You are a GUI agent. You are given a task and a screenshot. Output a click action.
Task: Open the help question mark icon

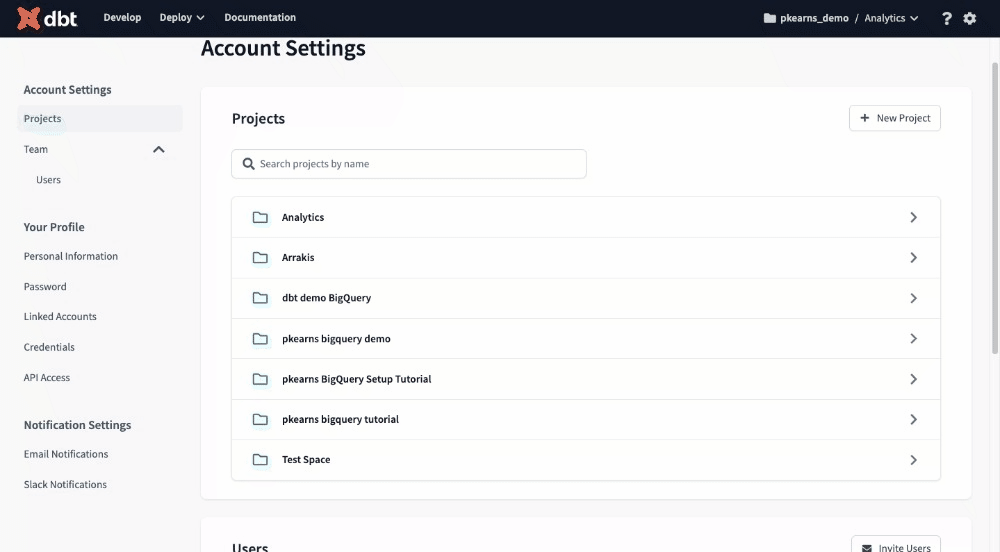tap(946, 18)
